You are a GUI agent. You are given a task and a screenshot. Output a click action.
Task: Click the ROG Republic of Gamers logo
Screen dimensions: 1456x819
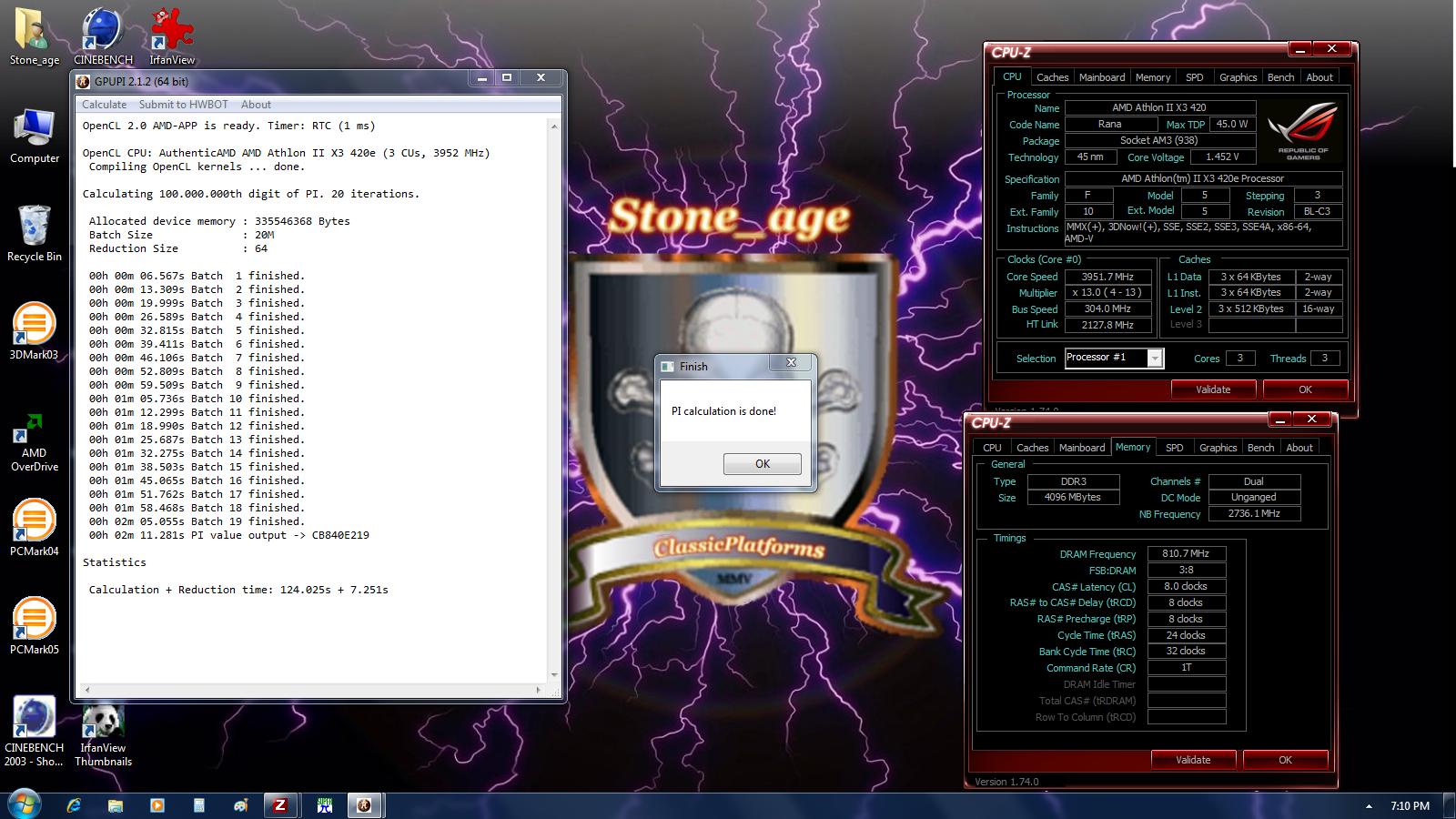point(1303,133)
